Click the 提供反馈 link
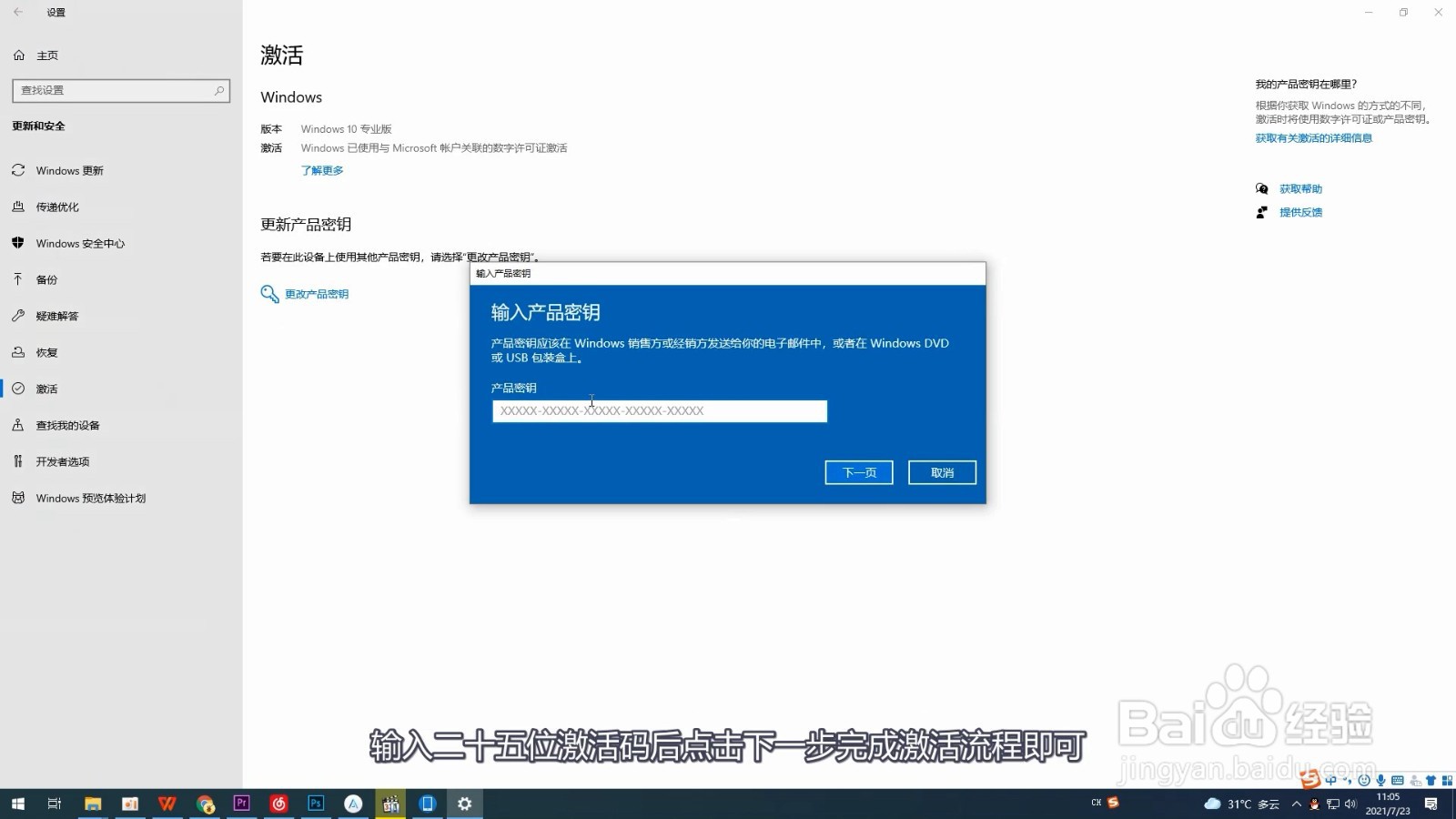The height and width of the screenshot is (819, 1456). point(1300,212)
